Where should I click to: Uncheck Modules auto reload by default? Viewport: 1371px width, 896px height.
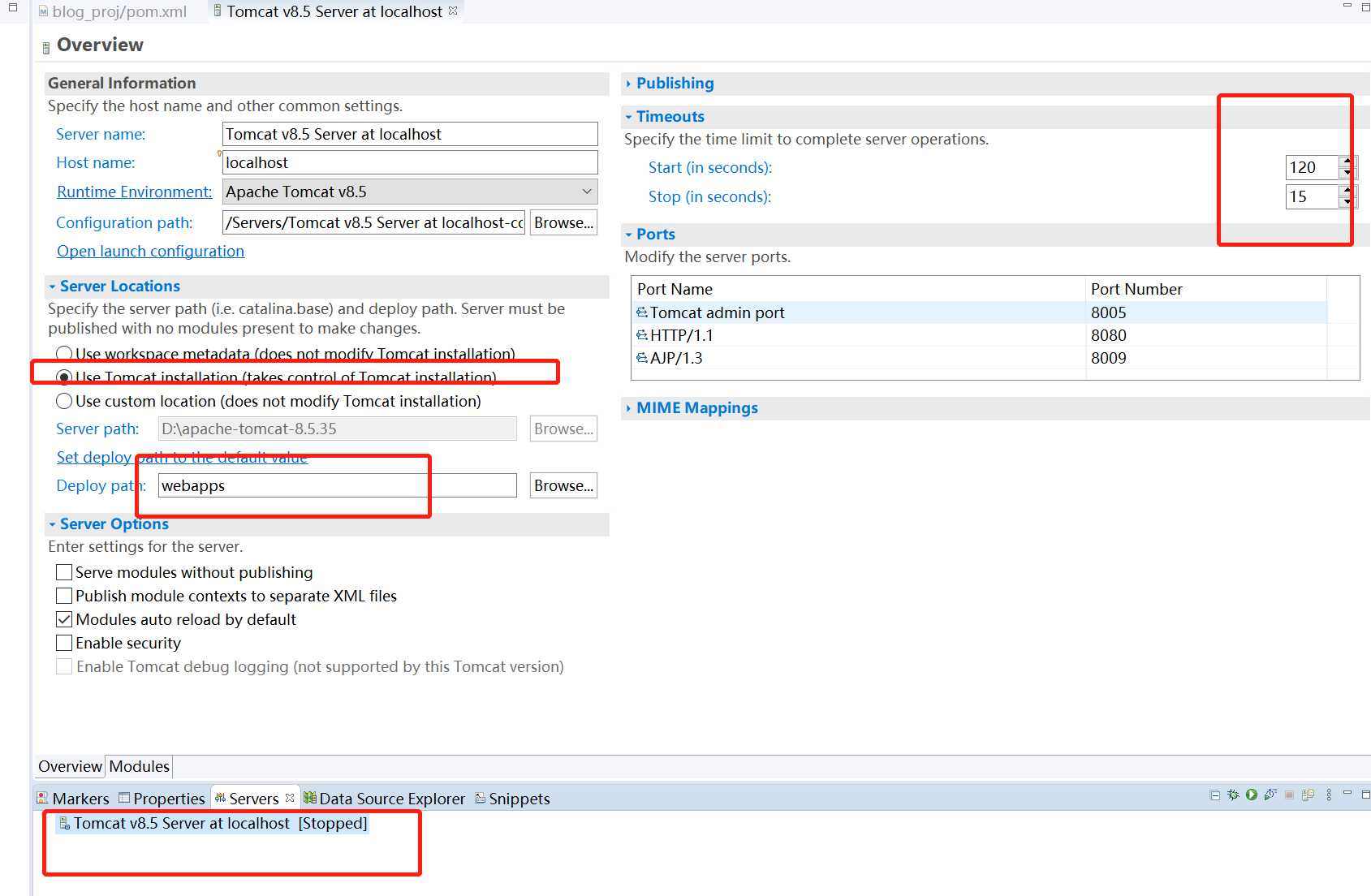64,619
